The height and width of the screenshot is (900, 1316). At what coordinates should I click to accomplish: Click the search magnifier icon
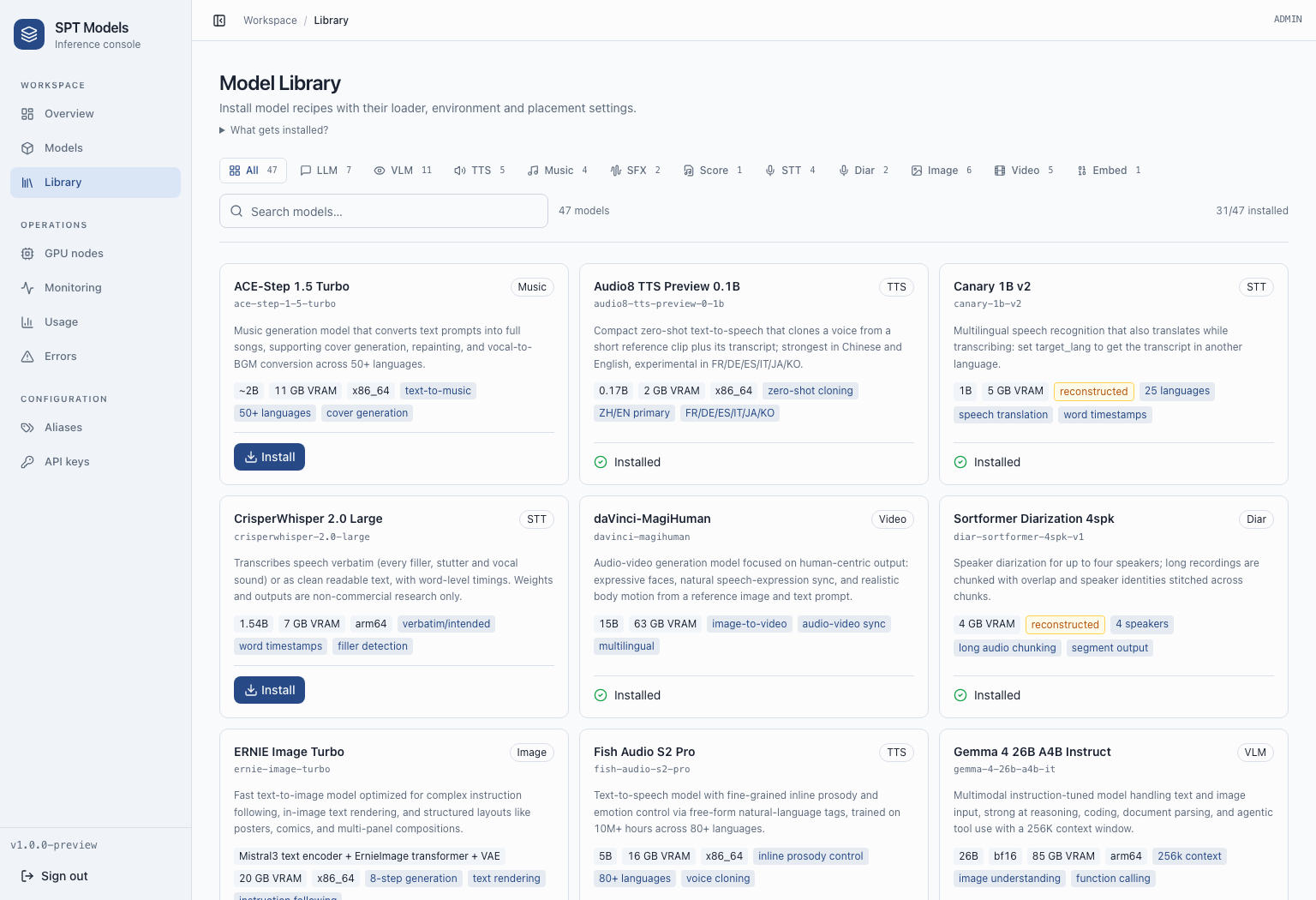[236, 211]
